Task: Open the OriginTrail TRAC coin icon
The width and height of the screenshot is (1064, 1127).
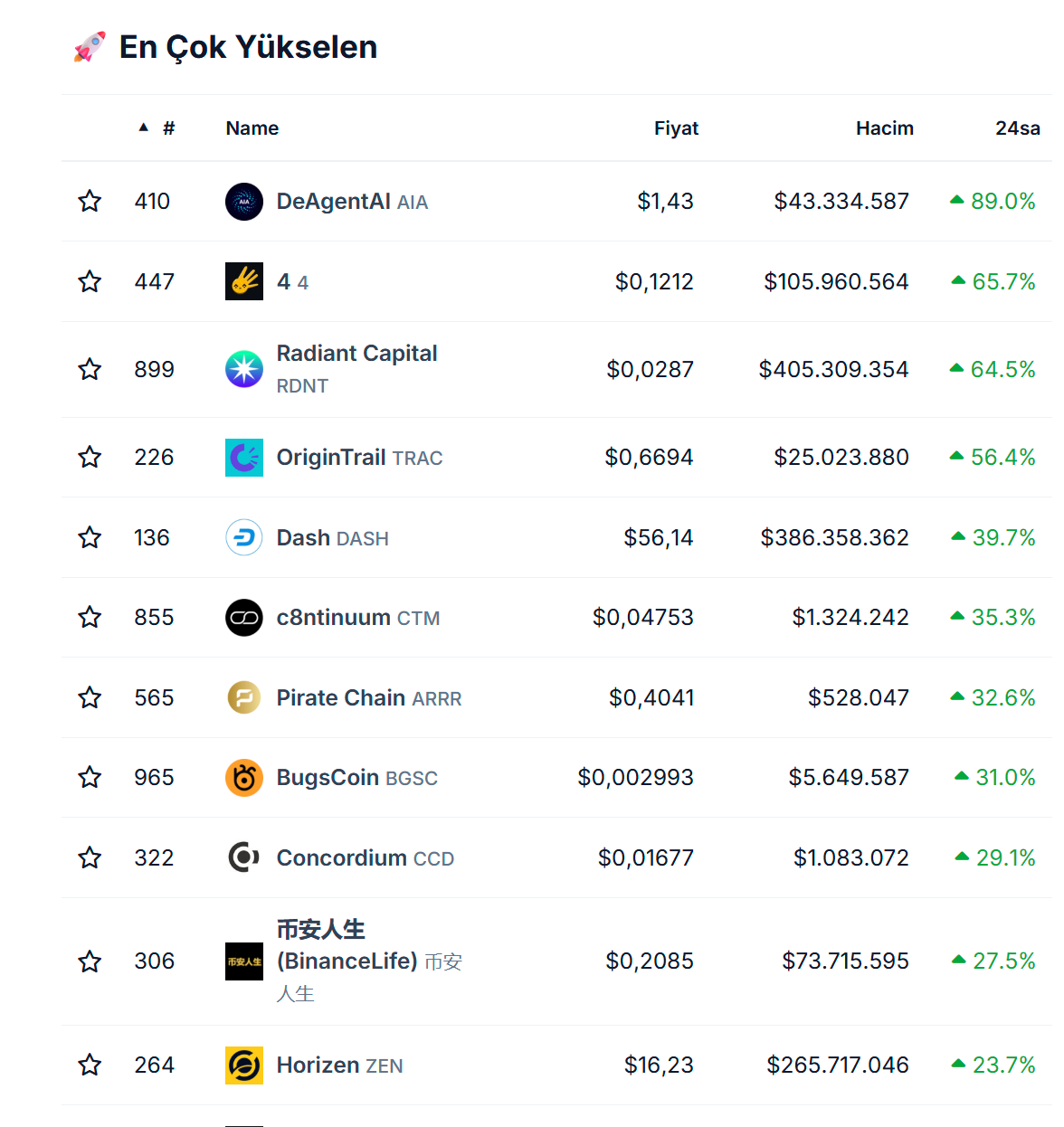Action: [243, 458]
